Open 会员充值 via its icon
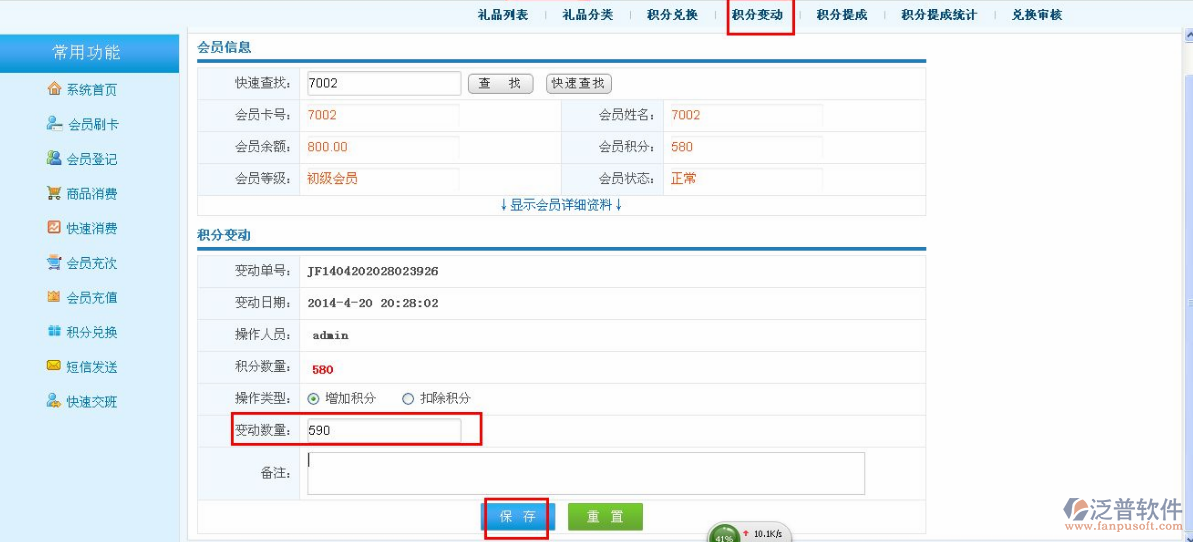Viewport: 1193px width, 542px height. click(54, 297)
